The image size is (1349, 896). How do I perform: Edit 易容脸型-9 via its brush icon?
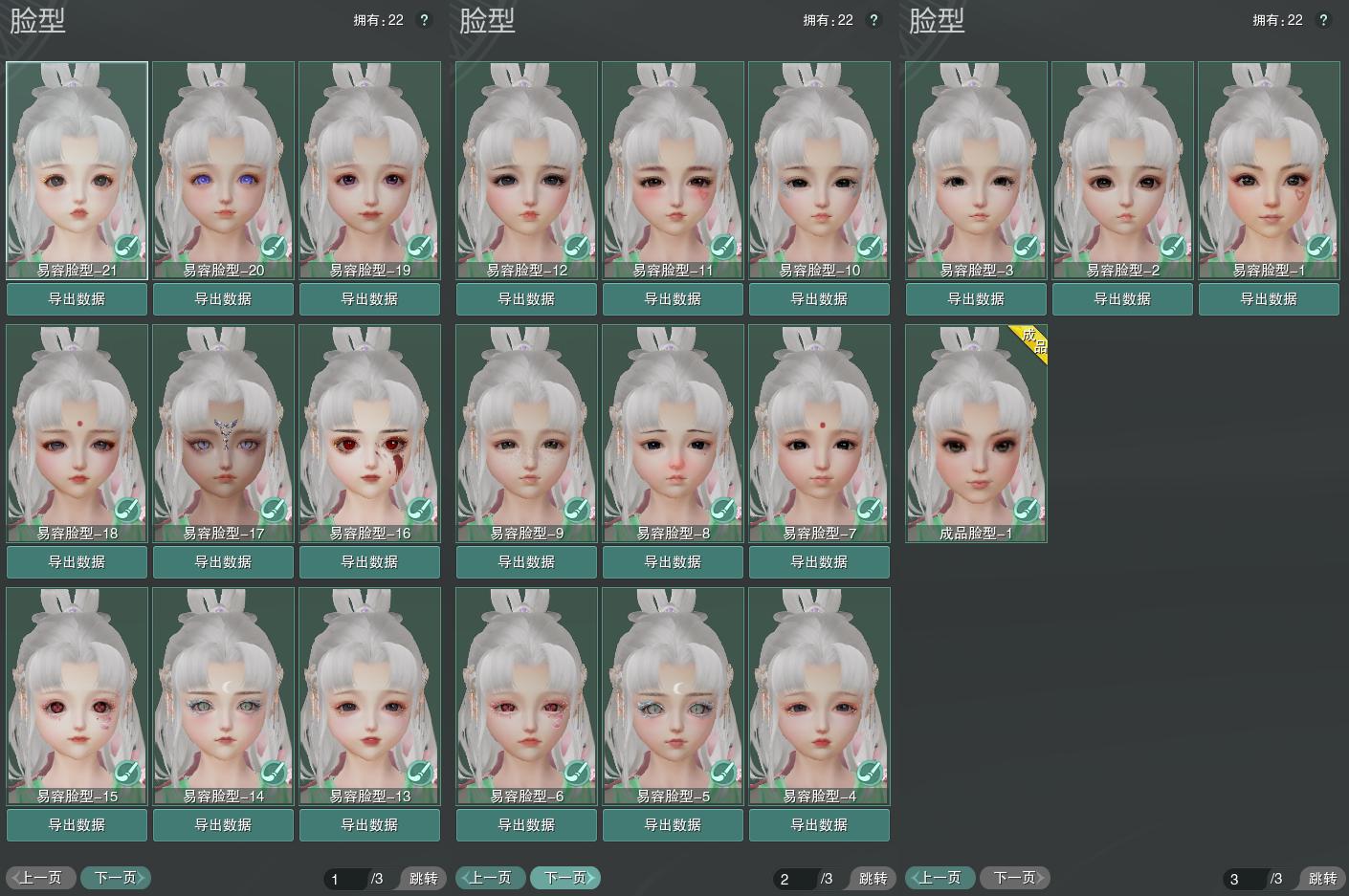click(576, 510)
